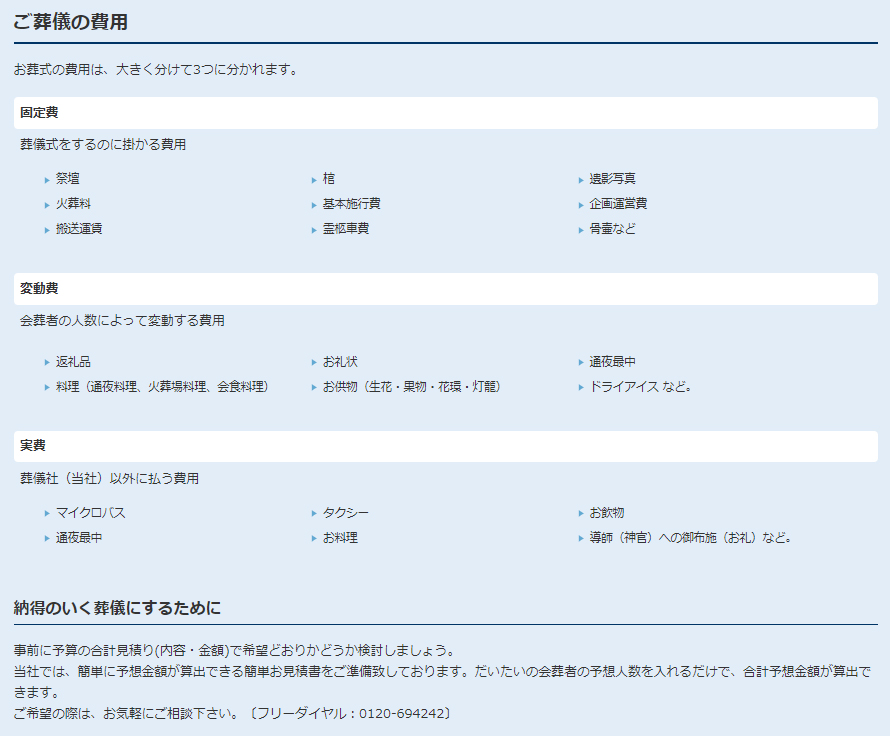Click the 火葬料 list item
This screenshot has width=890, height=736.
pos(74,204)
